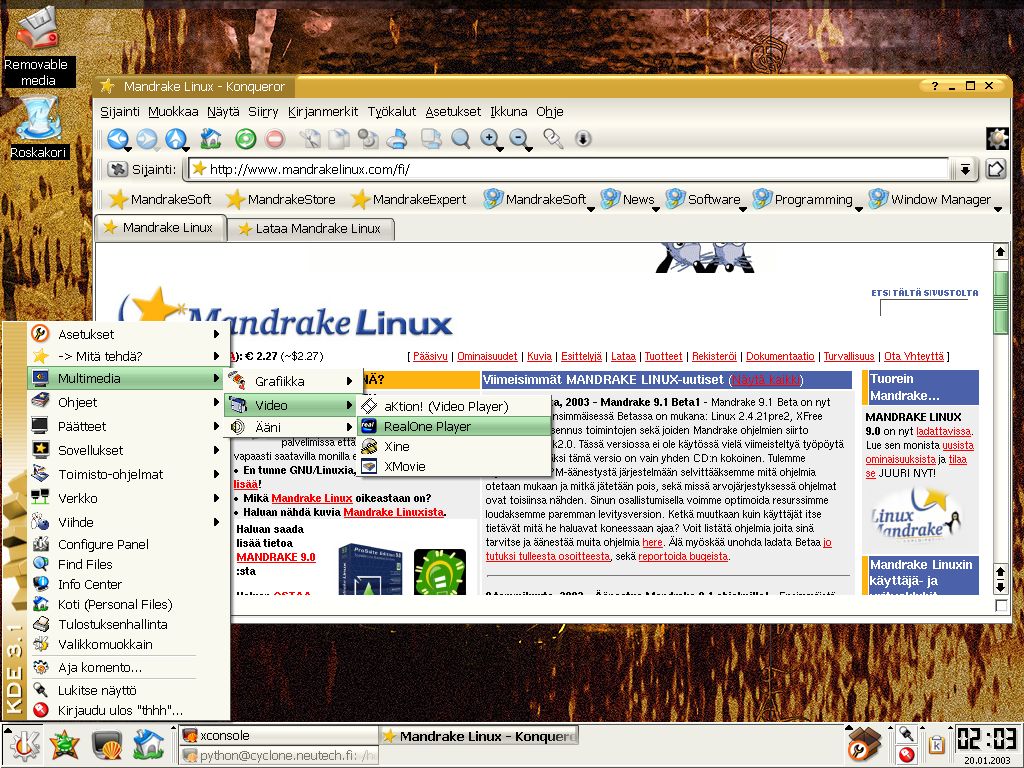This screenshot has height=768, width=1024.
Task: Reload the page with the green icon
Action: [246, 138]
